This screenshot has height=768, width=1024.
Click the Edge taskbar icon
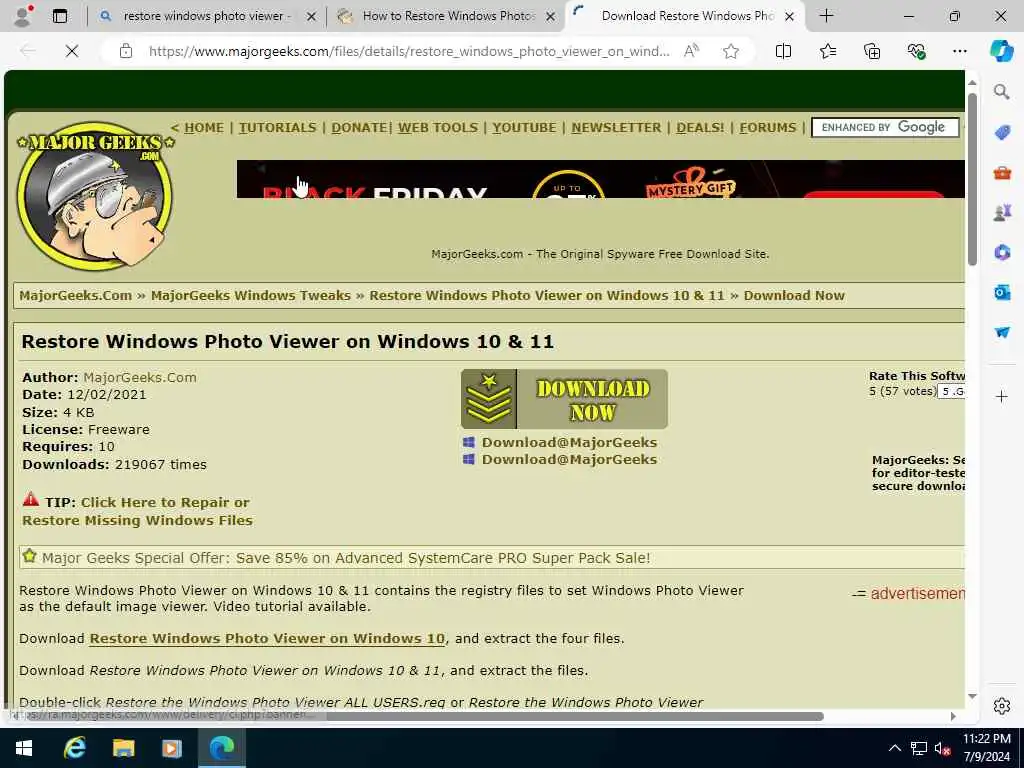tap(221, 748)
